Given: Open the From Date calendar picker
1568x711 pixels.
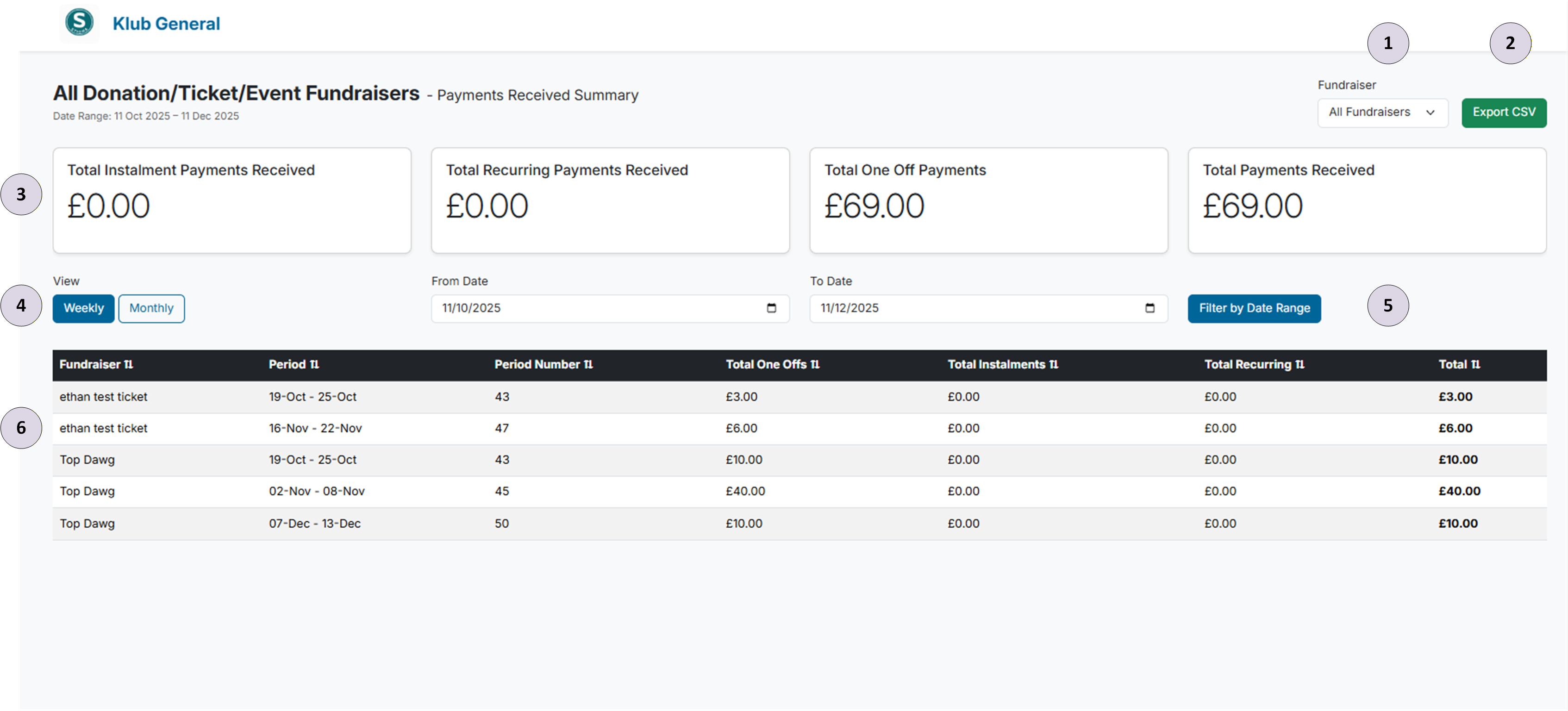Looking at the screenshot, I should [772, 309].
